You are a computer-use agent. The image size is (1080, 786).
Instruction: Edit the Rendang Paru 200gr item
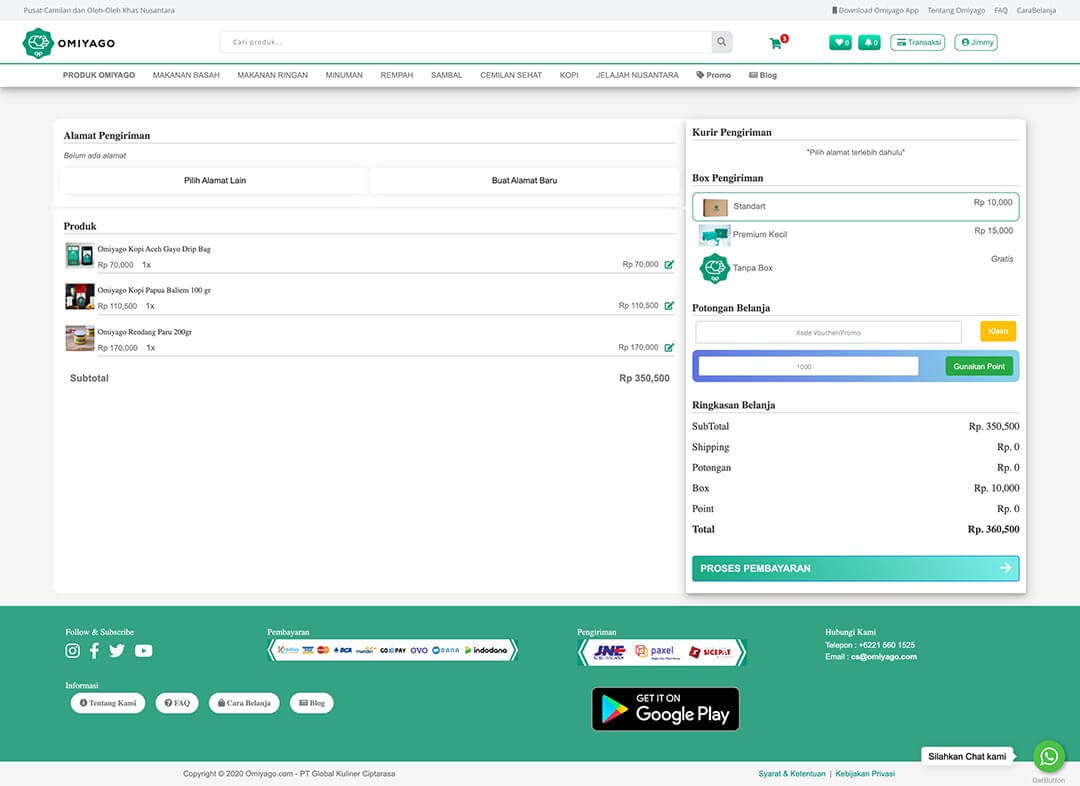pyautogui.click(x=669, y=348)
